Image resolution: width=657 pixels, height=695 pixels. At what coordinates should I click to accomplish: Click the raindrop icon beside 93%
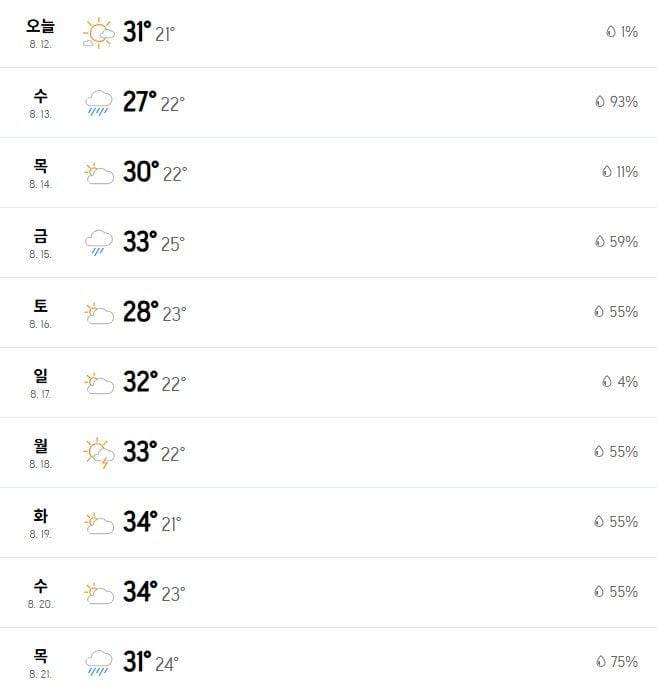coord(600,102)
